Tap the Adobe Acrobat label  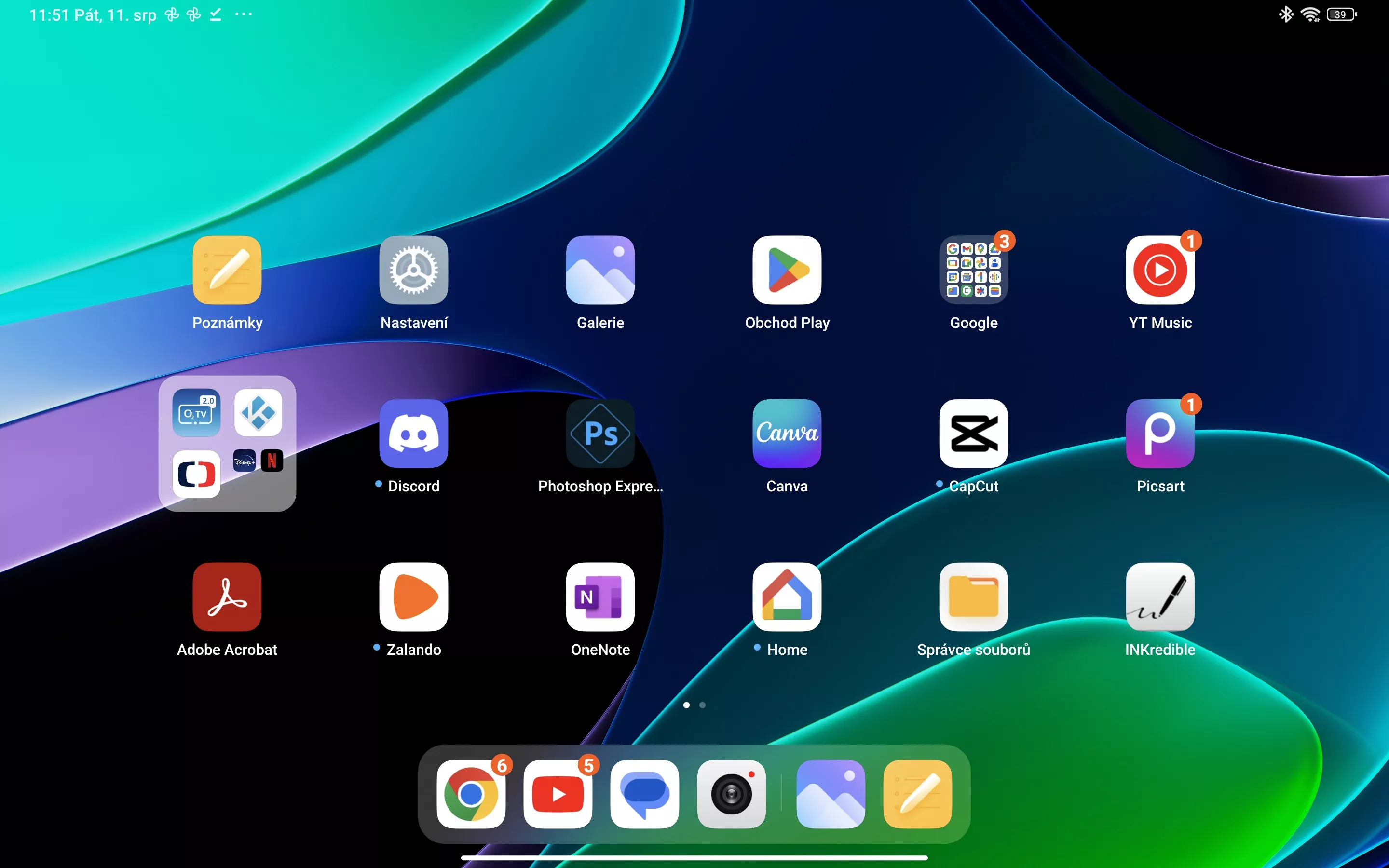tap(227, 650)
